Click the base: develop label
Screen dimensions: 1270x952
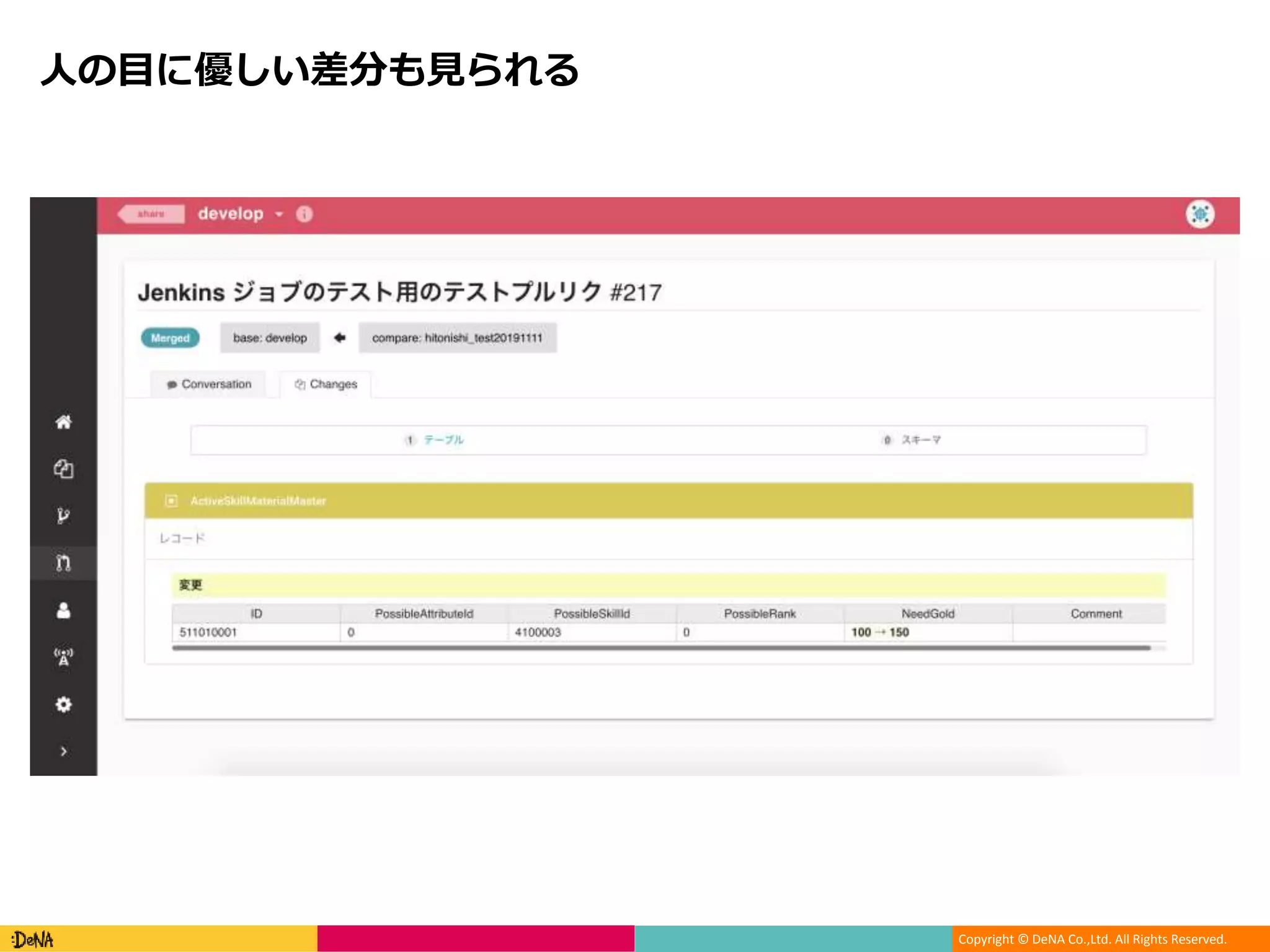pos(270,338)
